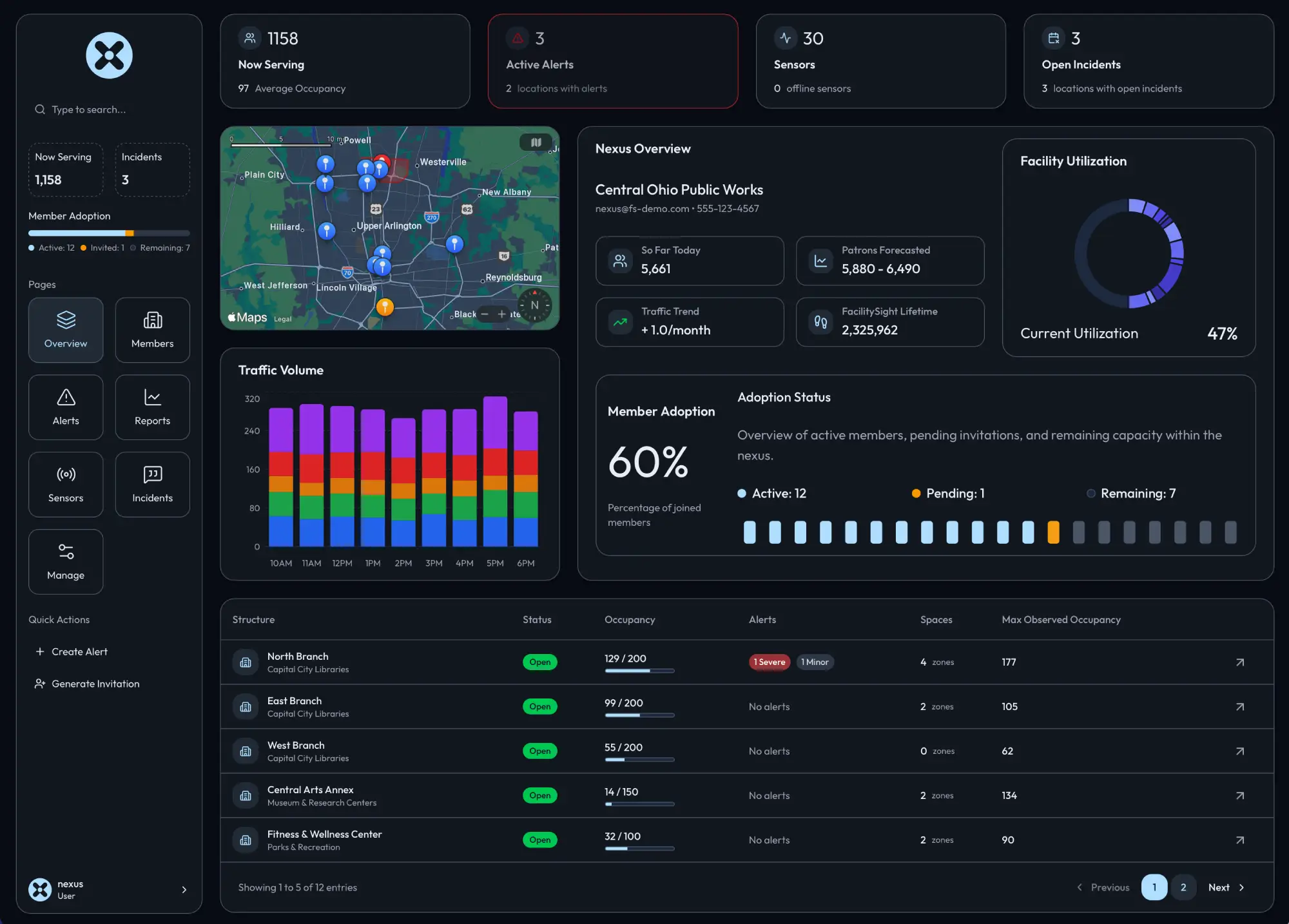This screenshot has height=924, width=1289.
Task: Toggle the Pending legend in Adoption Status
Action: coord(947,493)
